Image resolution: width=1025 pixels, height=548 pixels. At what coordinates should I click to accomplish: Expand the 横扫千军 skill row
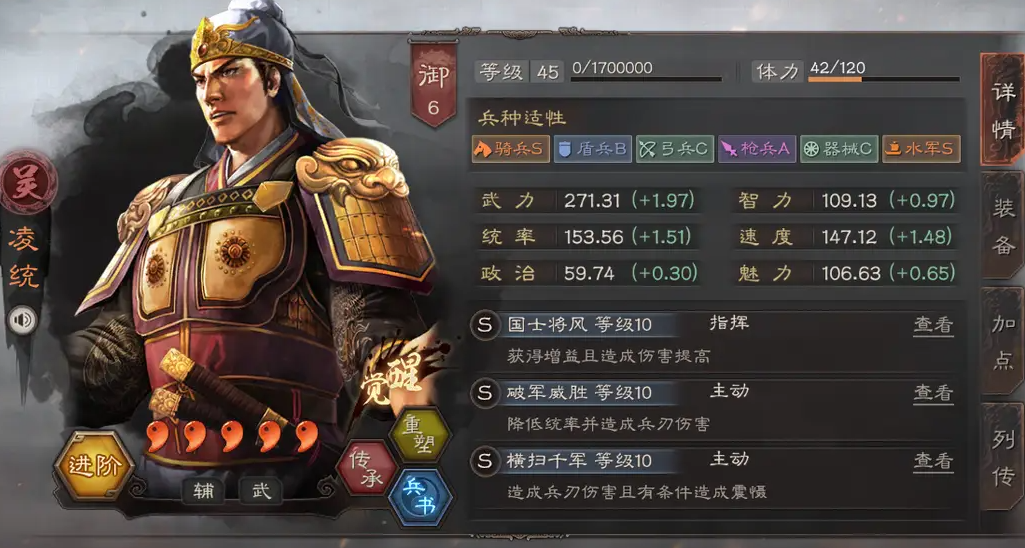714,476
